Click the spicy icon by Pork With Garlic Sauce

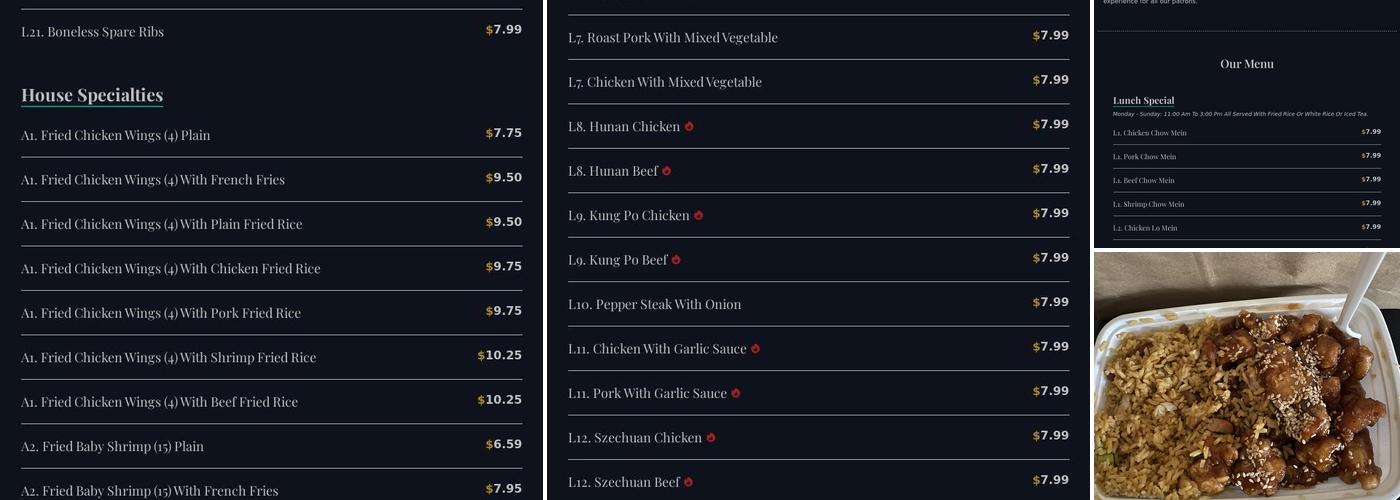(x=736, y=393)
